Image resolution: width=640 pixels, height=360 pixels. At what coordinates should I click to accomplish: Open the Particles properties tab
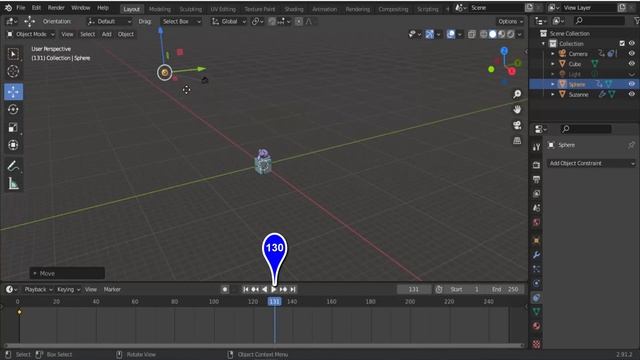point(536,269)
